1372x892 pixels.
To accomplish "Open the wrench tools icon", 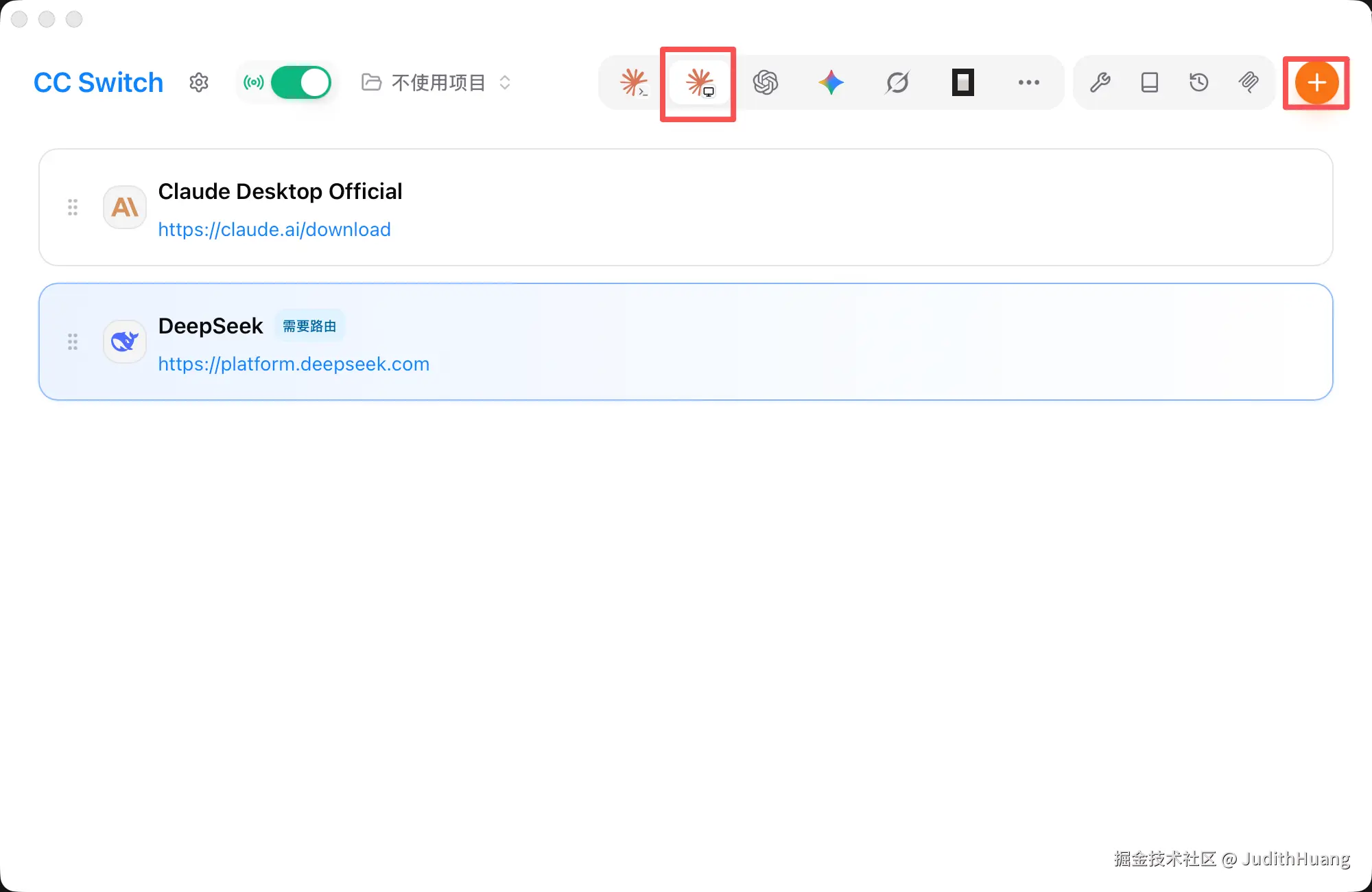I will (1100, 82).
